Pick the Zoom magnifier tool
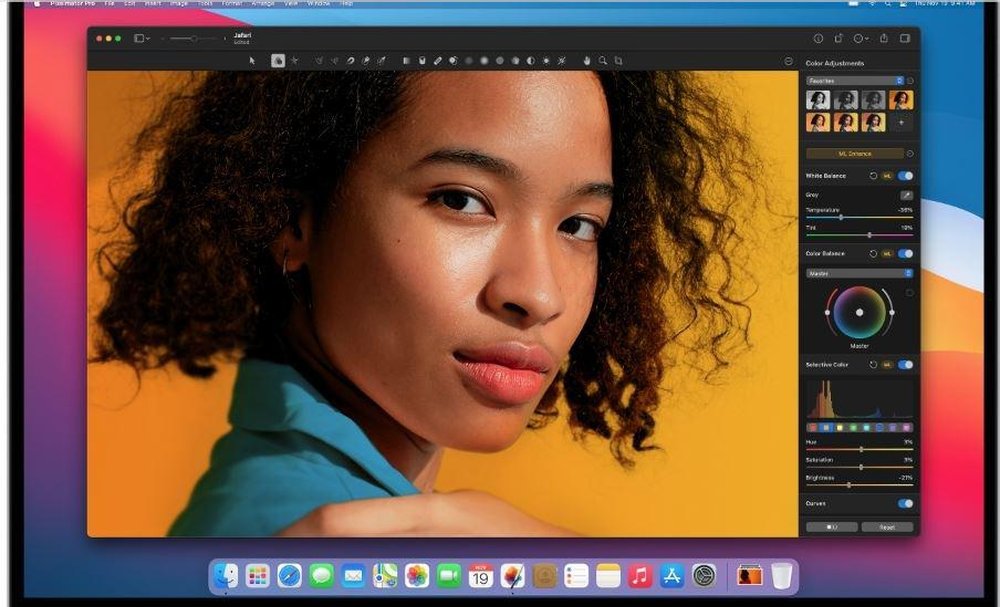 click(x=601, y=61)
